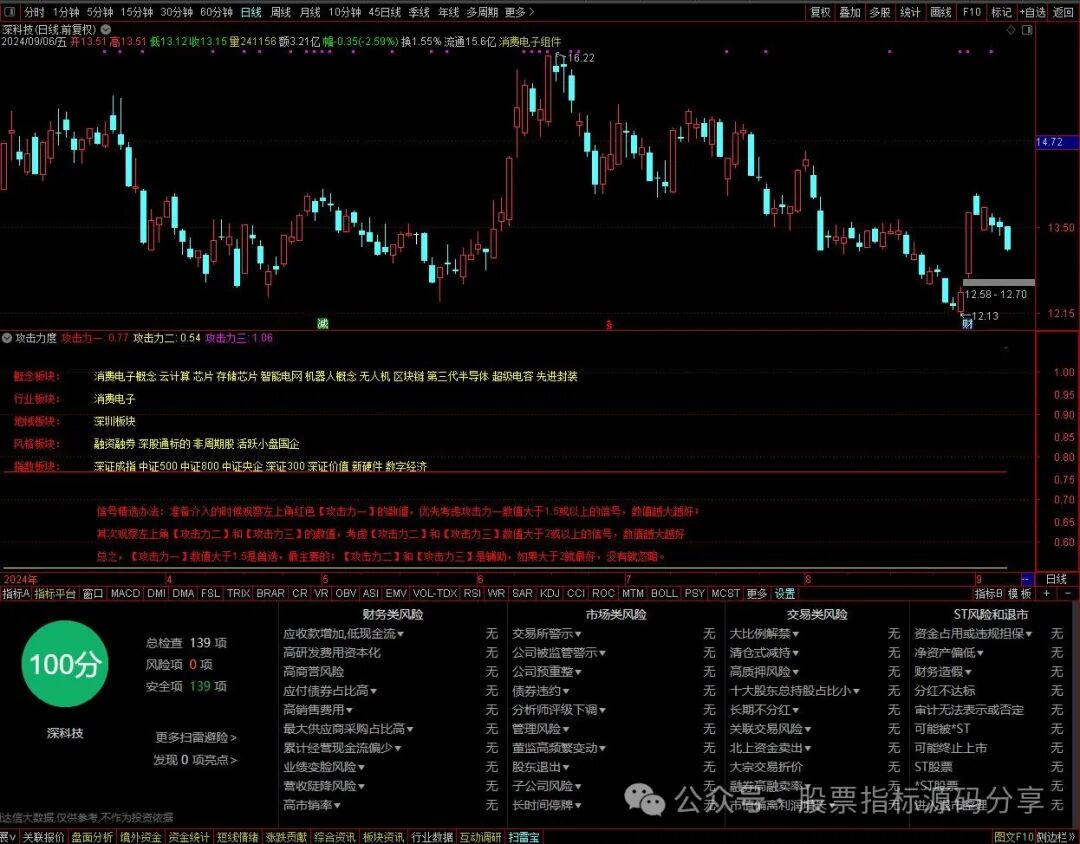The width and height of the screenshot is (1080, 844).
Task: Click the diamond icon atop the chart
Action: click(x=1011, y=30)
